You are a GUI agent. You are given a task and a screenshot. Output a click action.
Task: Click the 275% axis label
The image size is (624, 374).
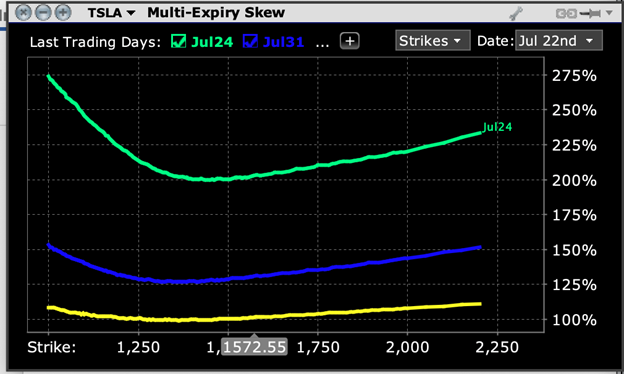pyautogui.click(x=574, y=76)
